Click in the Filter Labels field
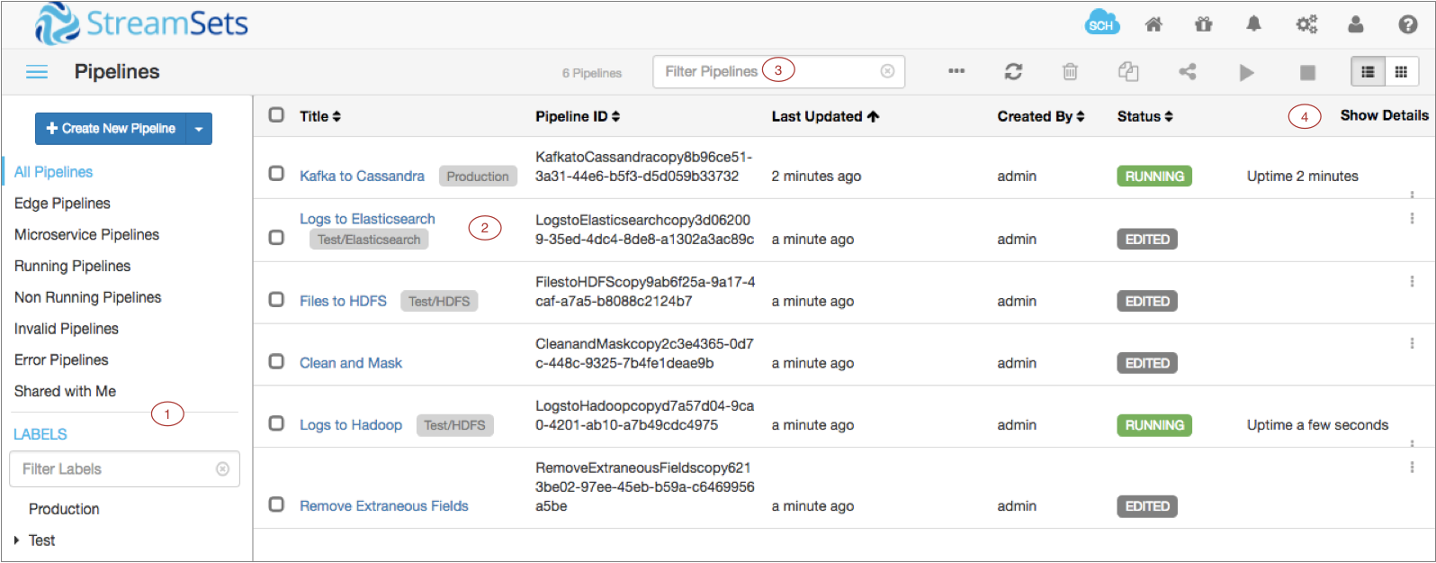This screenshot has height=563, width=1436. tap(124, 469)
